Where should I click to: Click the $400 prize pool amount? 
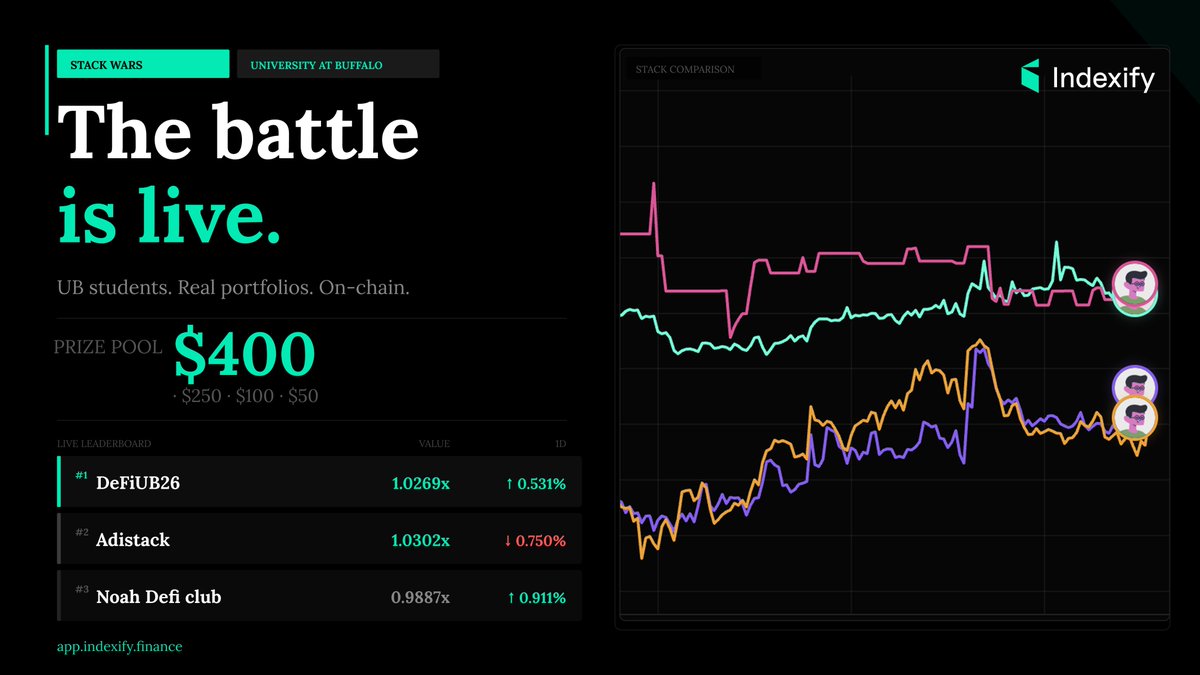(245, 352)
